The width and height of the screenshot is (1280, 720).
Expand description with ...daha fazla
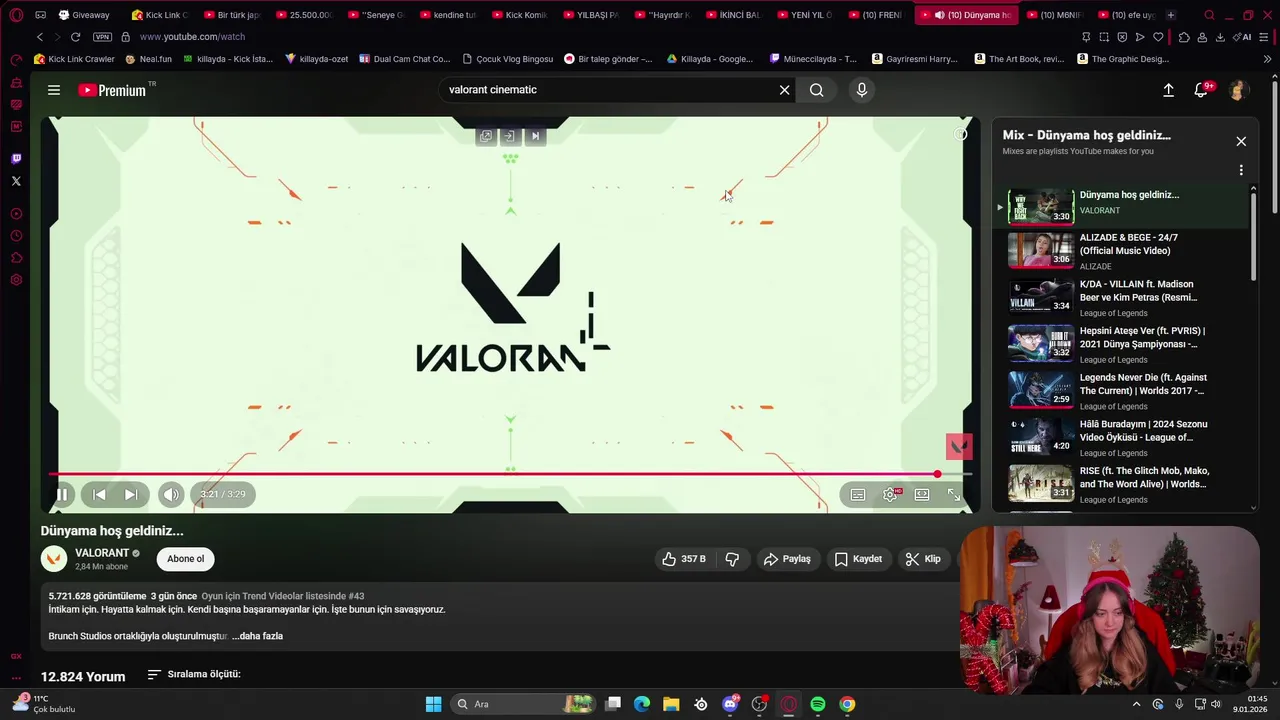(x=257, y=636)
